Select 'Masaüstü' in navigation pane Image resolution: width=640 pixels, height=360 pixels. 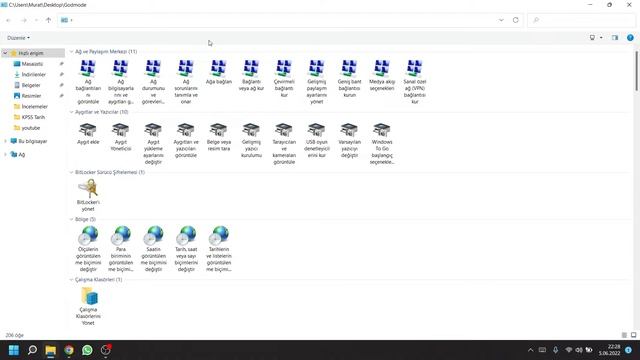(32, 64)
